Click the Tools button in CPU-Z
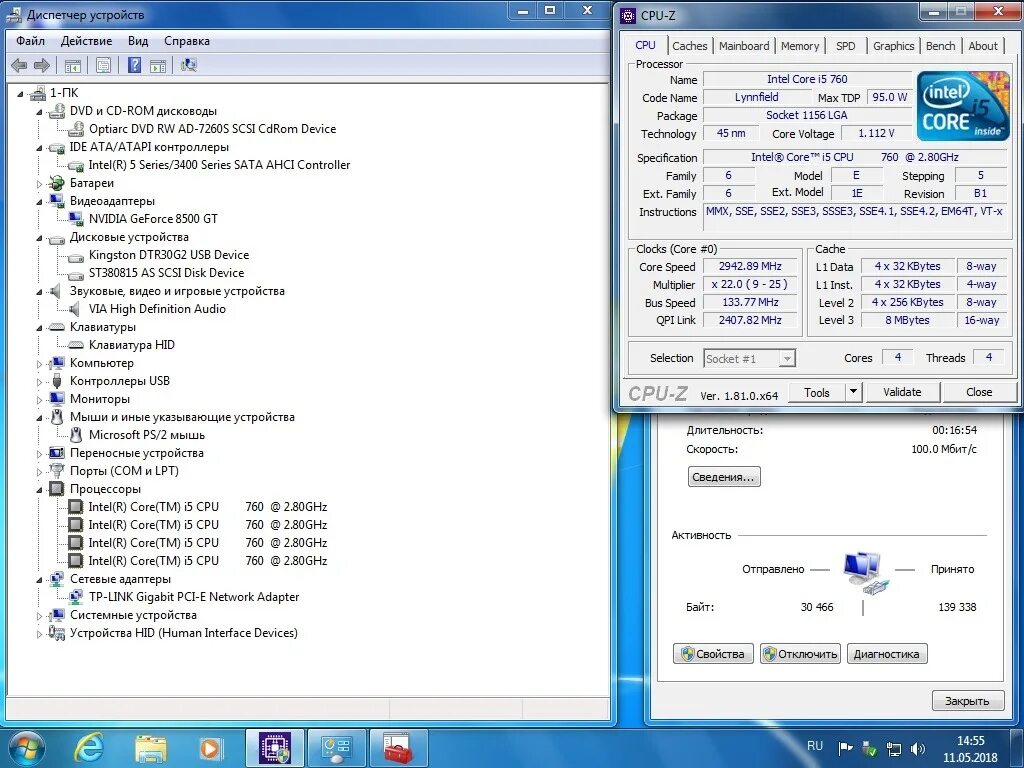 tap(817, 392)
